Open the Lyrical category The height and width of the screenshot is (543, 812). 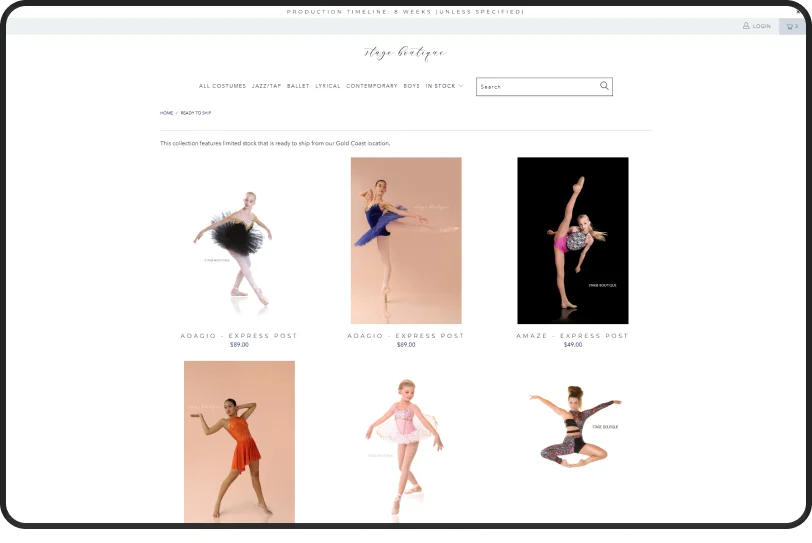(x=328, y=86)
